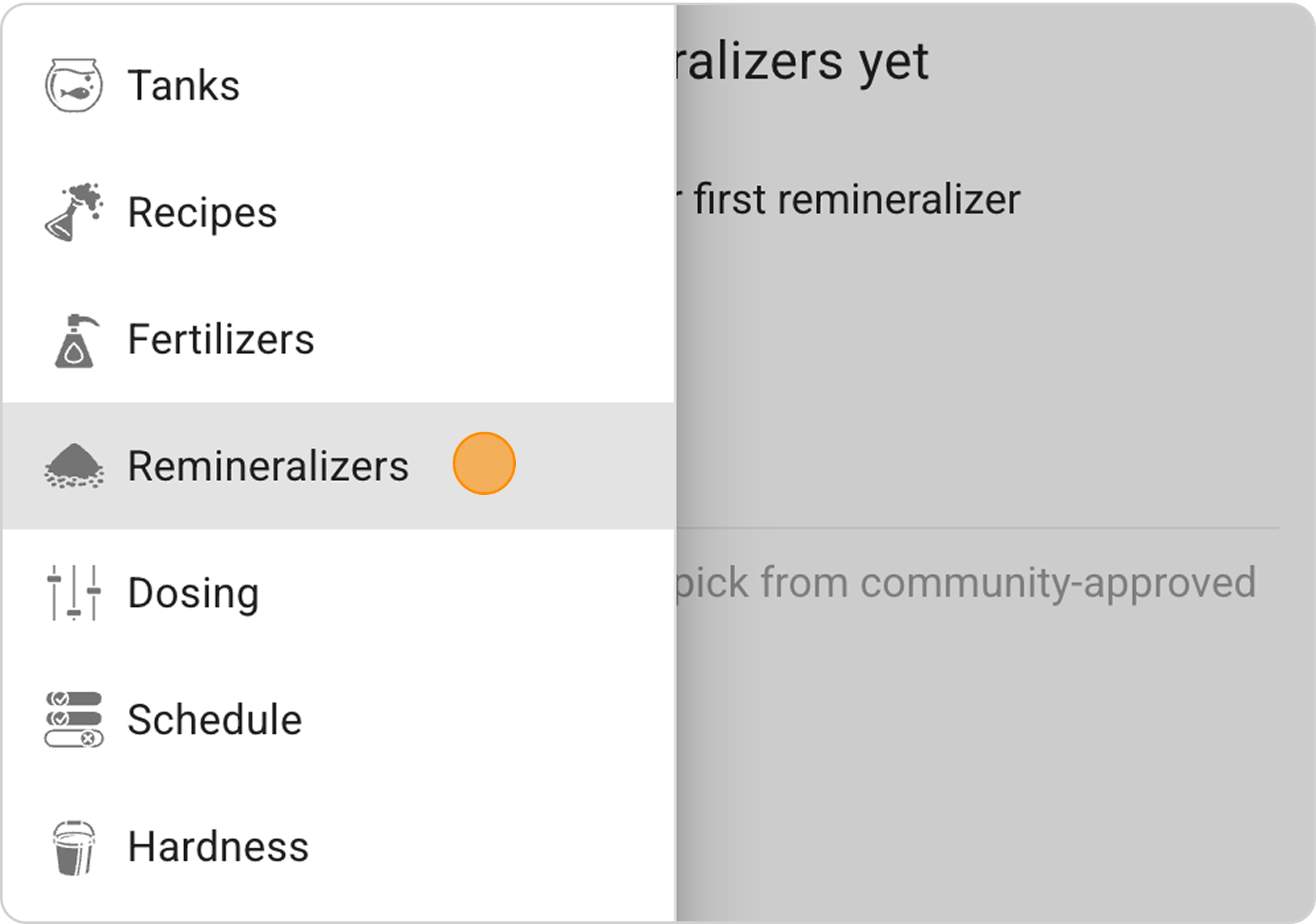Click the powder pile Remineralizers icon
Screen dimensions: 1316x924
(x=74, y=466)
